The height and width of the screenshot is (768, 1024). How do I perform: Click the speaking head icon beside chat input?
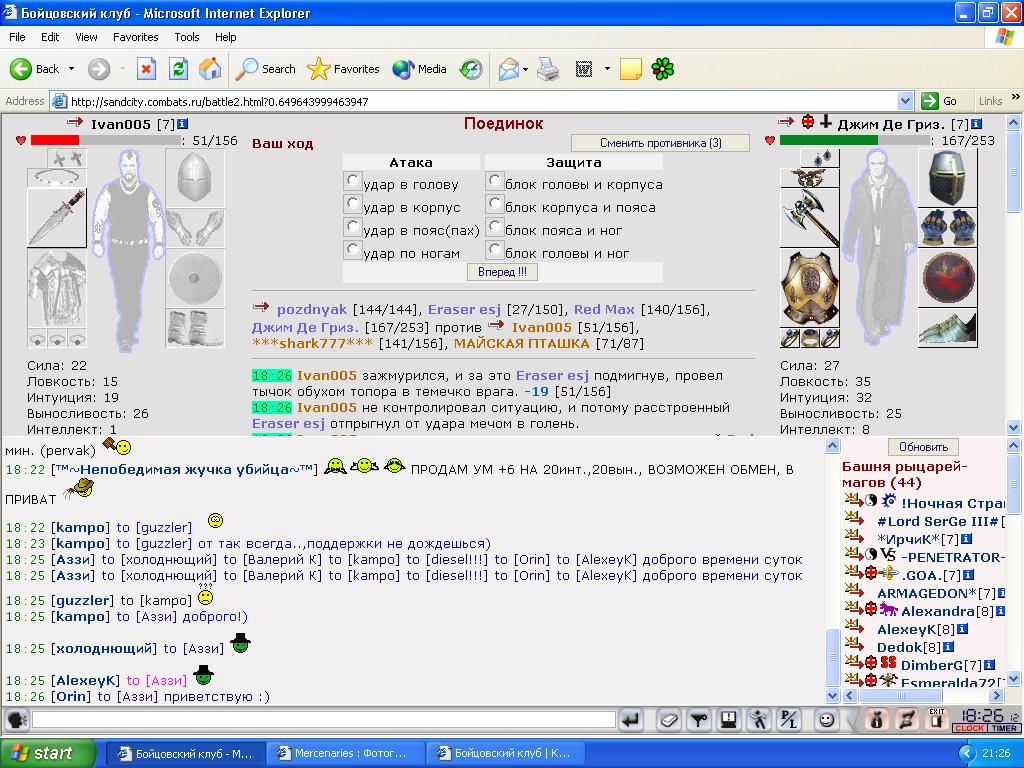[16, 720]
